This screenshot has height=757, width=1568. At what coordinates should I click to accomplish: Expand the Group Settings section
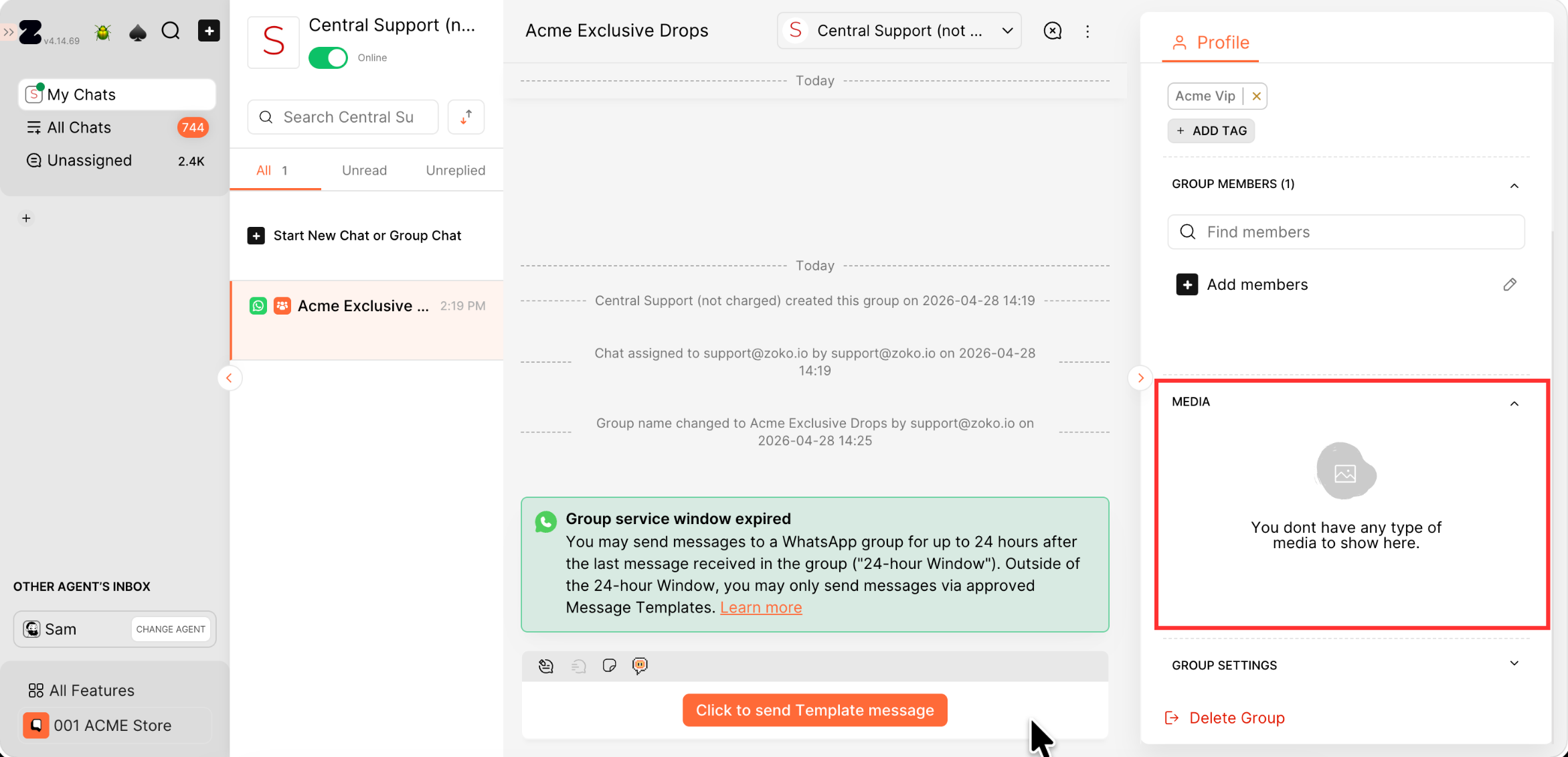pyautogui.click(x=1514, y=663)
